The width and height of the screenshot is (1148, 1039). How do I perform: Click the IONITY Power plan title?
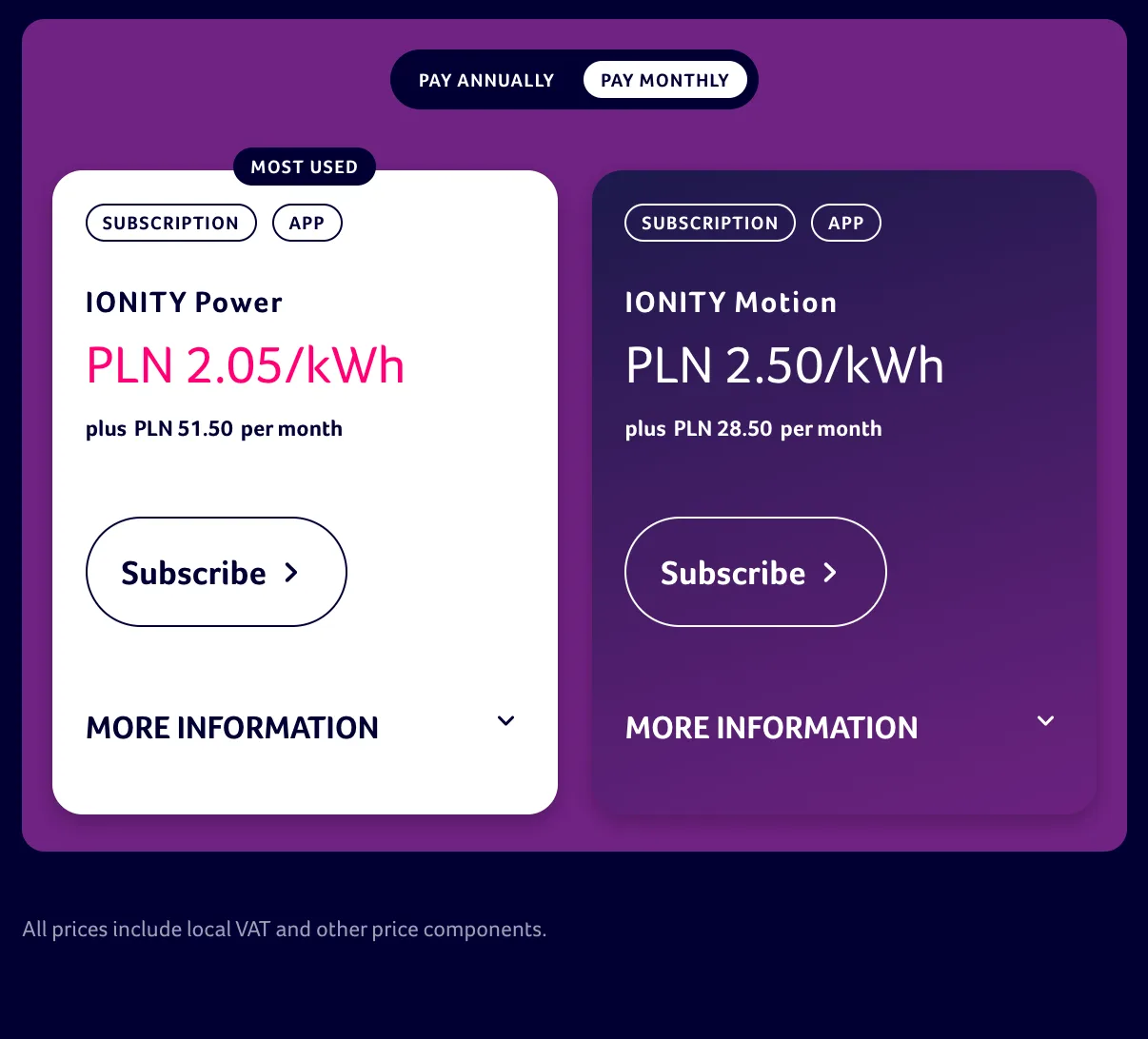184,303
